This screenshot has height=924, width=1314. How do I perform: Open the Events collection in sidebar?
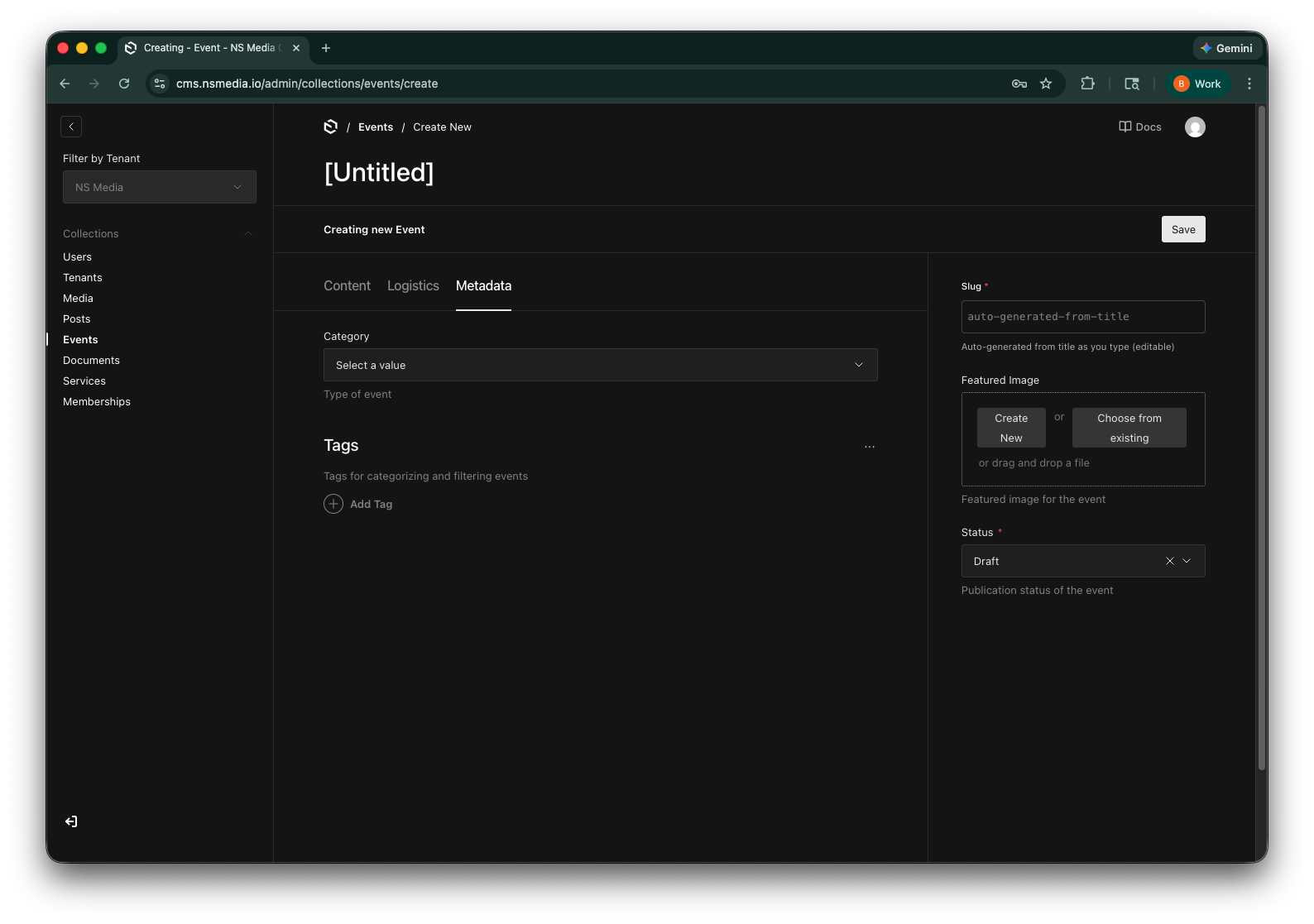[80, 339]
